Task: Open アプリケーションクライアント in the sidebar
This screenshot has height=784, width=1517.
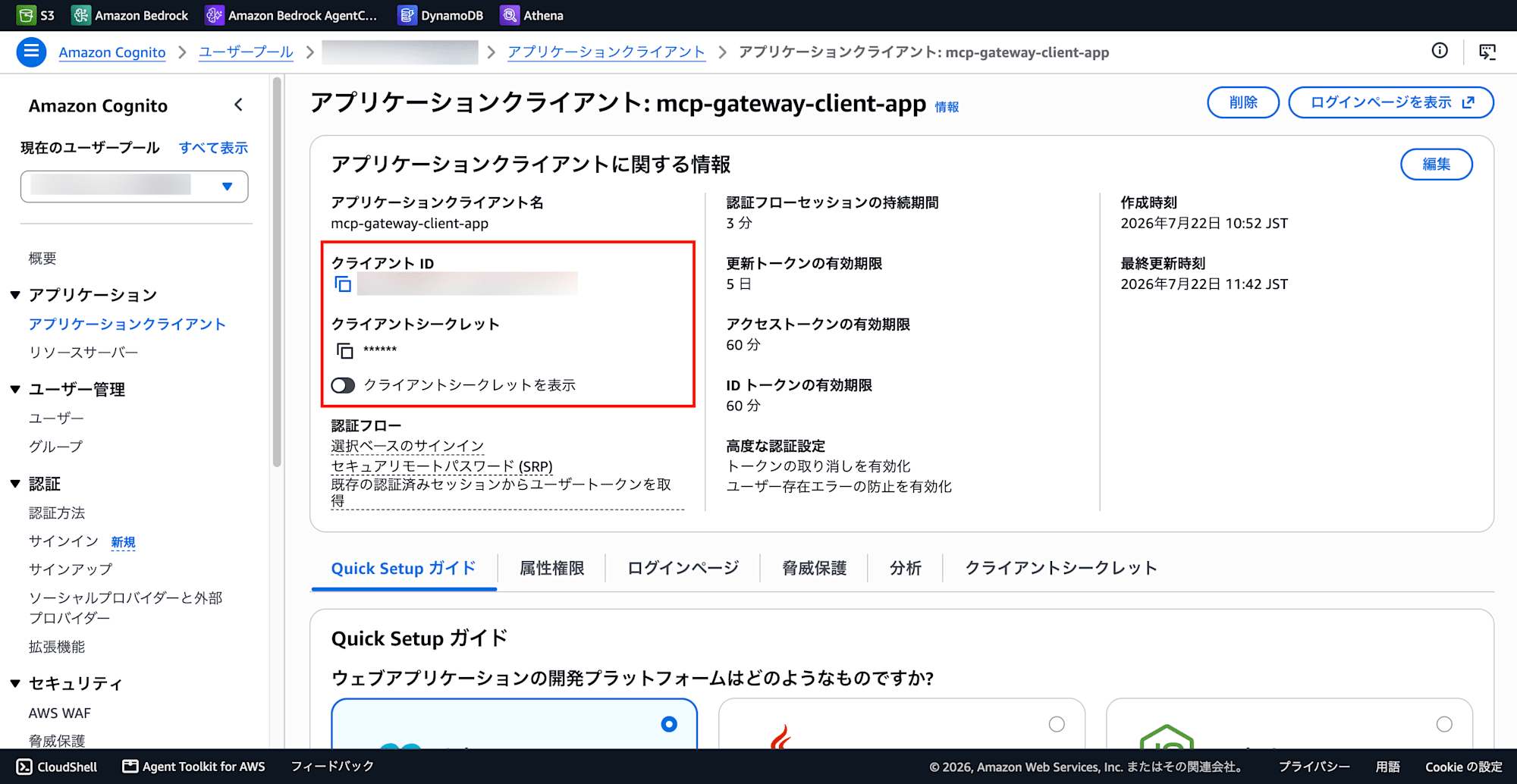Action: (x=127, y=325)
